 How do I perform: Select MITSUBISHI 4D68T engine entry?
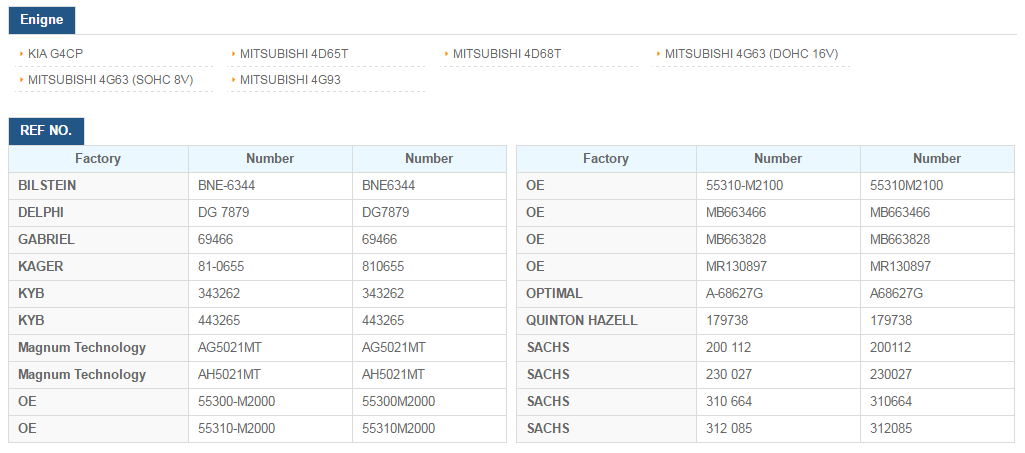507,54
